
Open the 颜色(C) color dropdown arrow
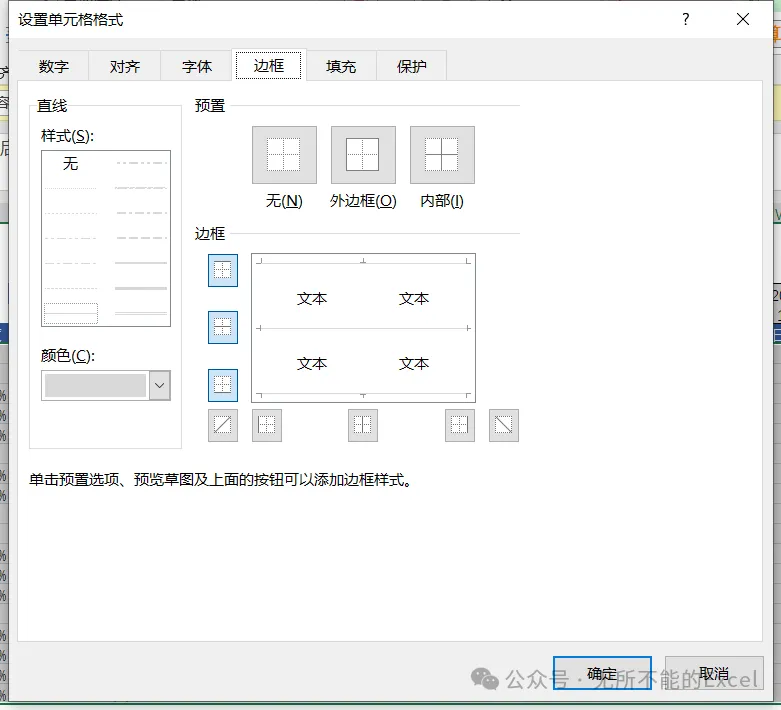click(x=159, y=385)
